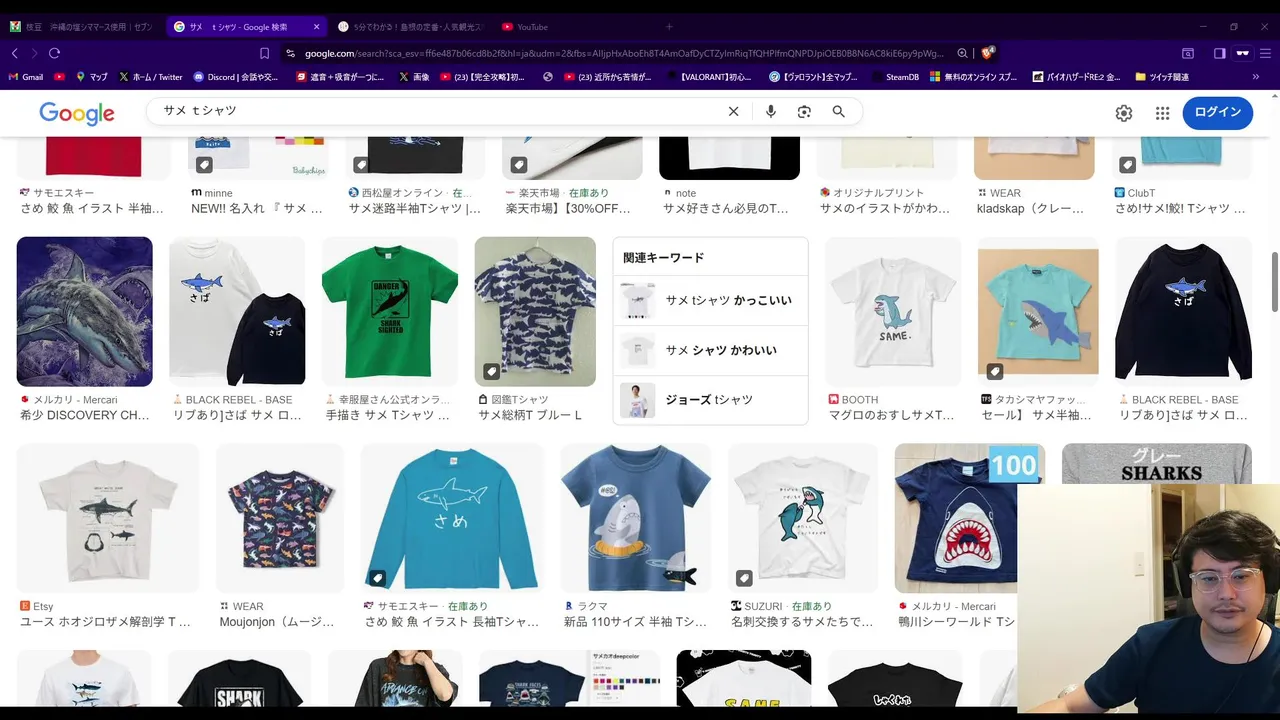The width and height of the screenshot is (1280, 720).
Task: Open the Brave Shields lion icon
Action: (988, 52)
